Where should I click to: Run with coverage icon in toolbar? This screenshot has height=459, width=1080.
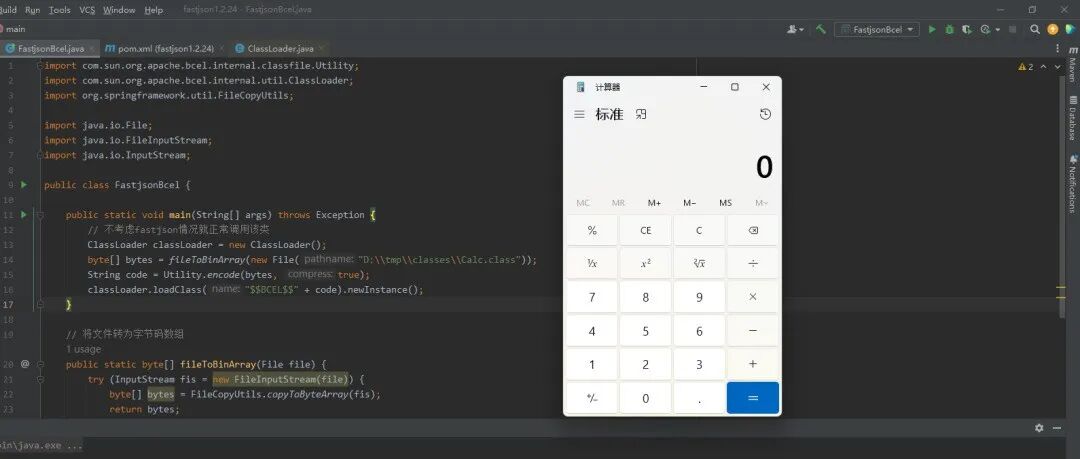coord(967,30)
